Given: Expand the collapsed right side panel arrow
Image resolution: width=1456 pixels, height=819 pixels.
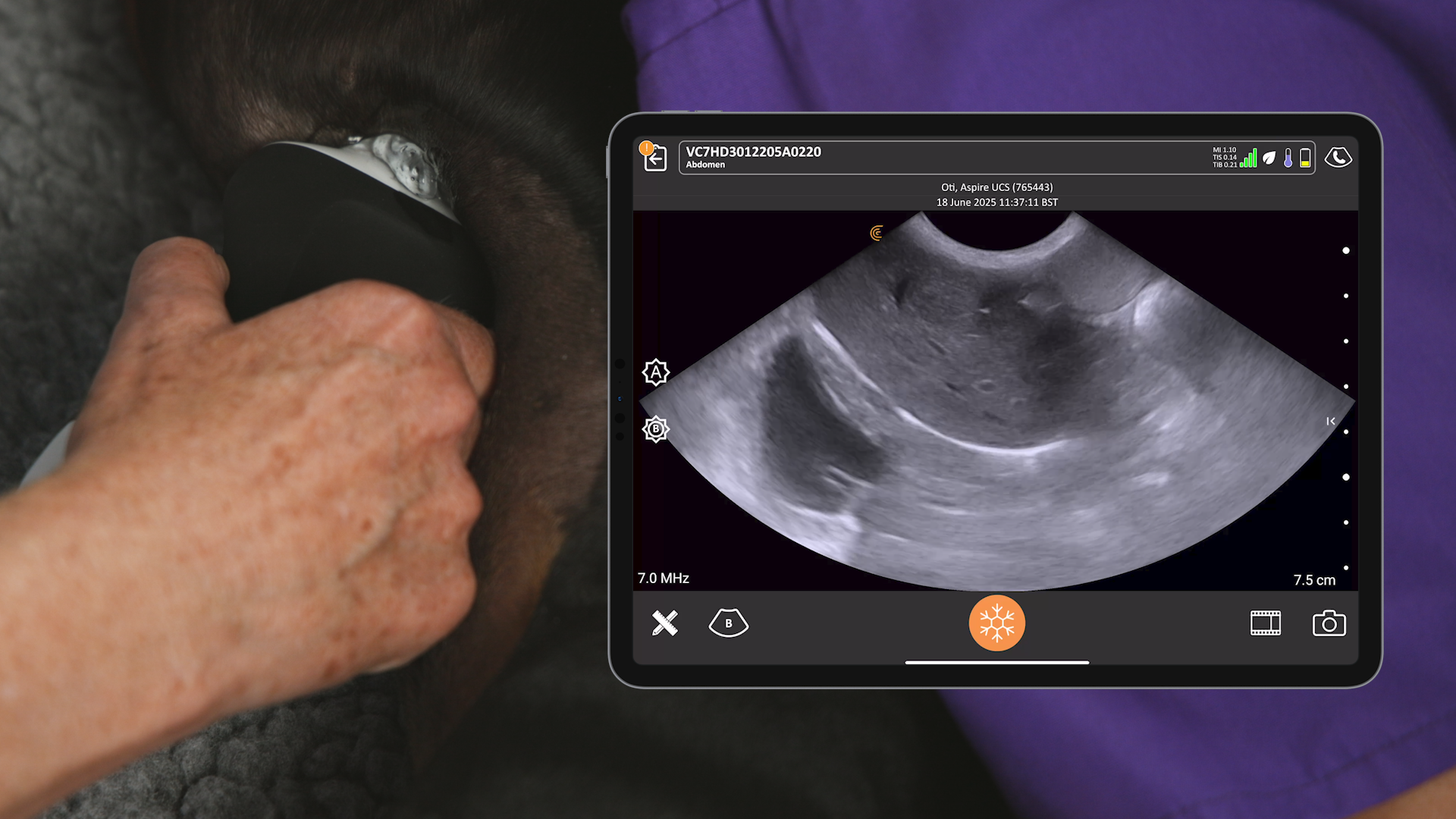Looking at the screenshot, I should 1330,421.
